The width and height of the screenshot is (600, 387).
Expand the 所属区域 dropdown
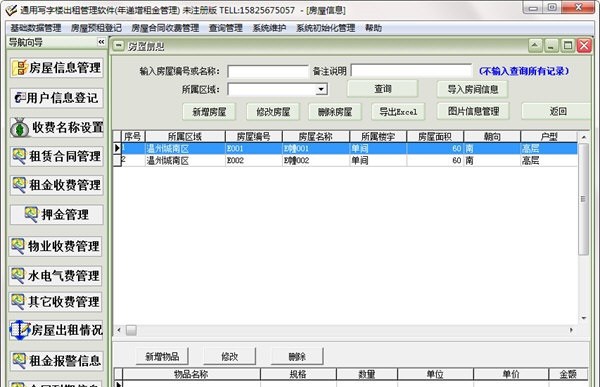pyautogui.click(x=321, y=90)
